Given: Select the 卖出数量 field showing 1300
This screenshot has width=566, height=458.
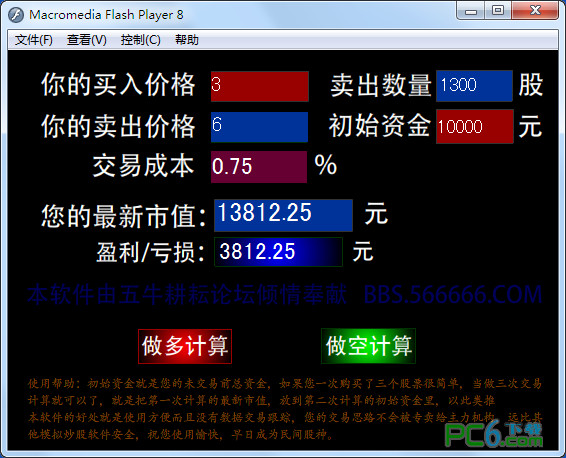Looking at the screenshot, I should (474, 86).
